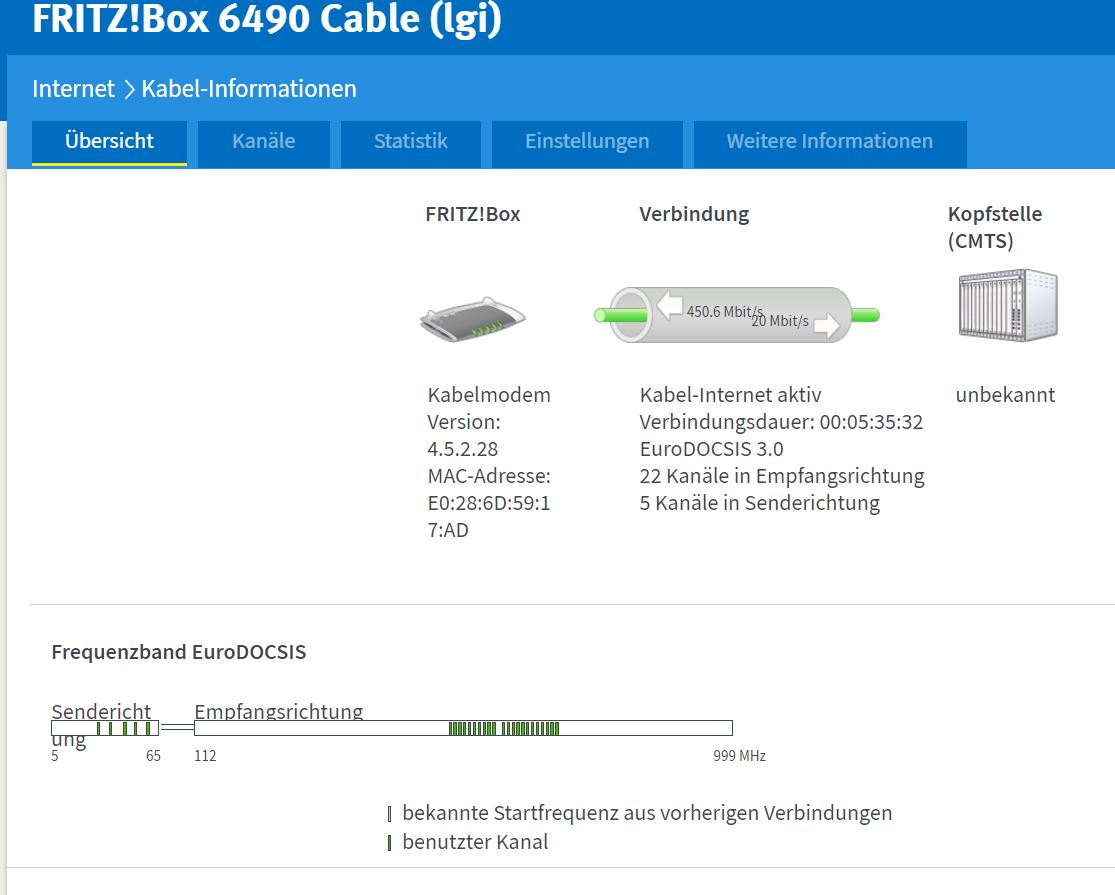The image size is (1115, 895).
Task: Click the 'Kopfstelle (CMTS)' heading
Action: click(995, 227)
